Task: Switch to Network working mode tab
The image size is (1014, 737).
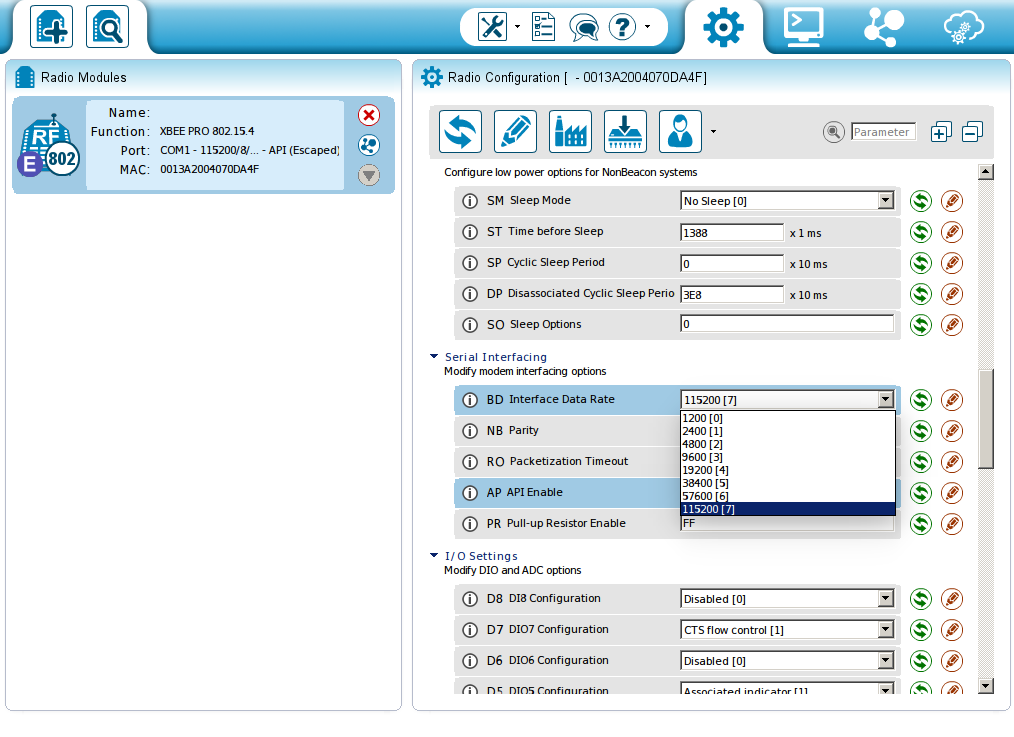Action: (883, 27)
